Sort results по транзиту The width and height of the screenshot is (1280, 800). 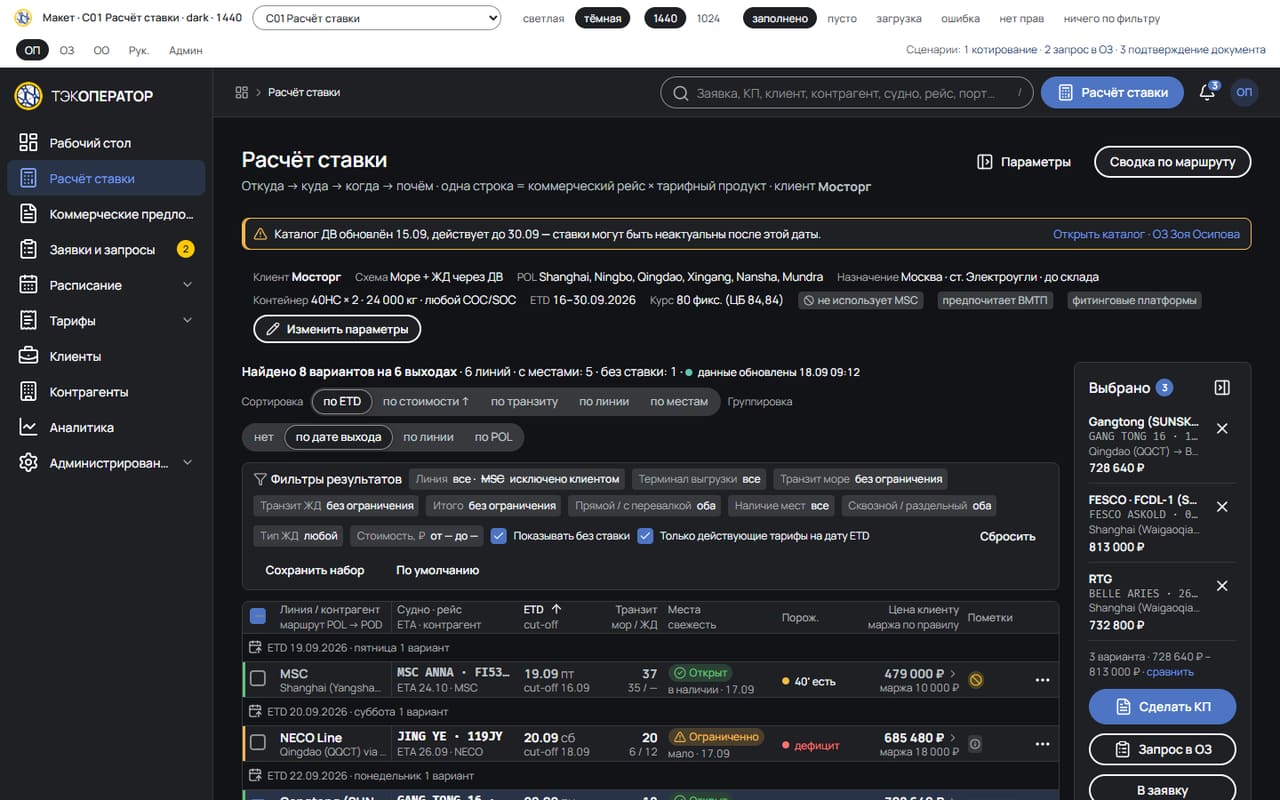click(x=524, y=401)
